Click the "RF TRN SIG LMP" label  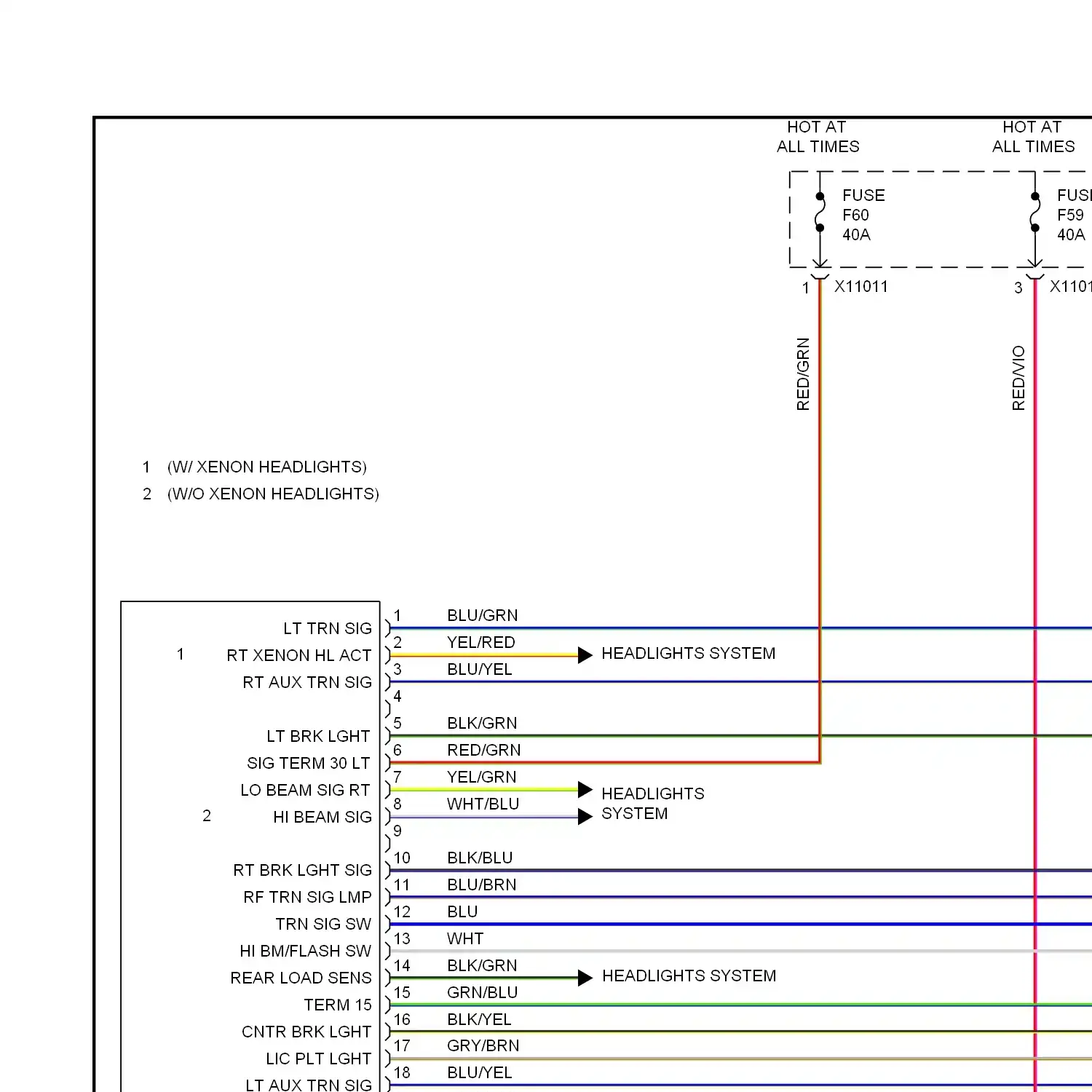307,897
